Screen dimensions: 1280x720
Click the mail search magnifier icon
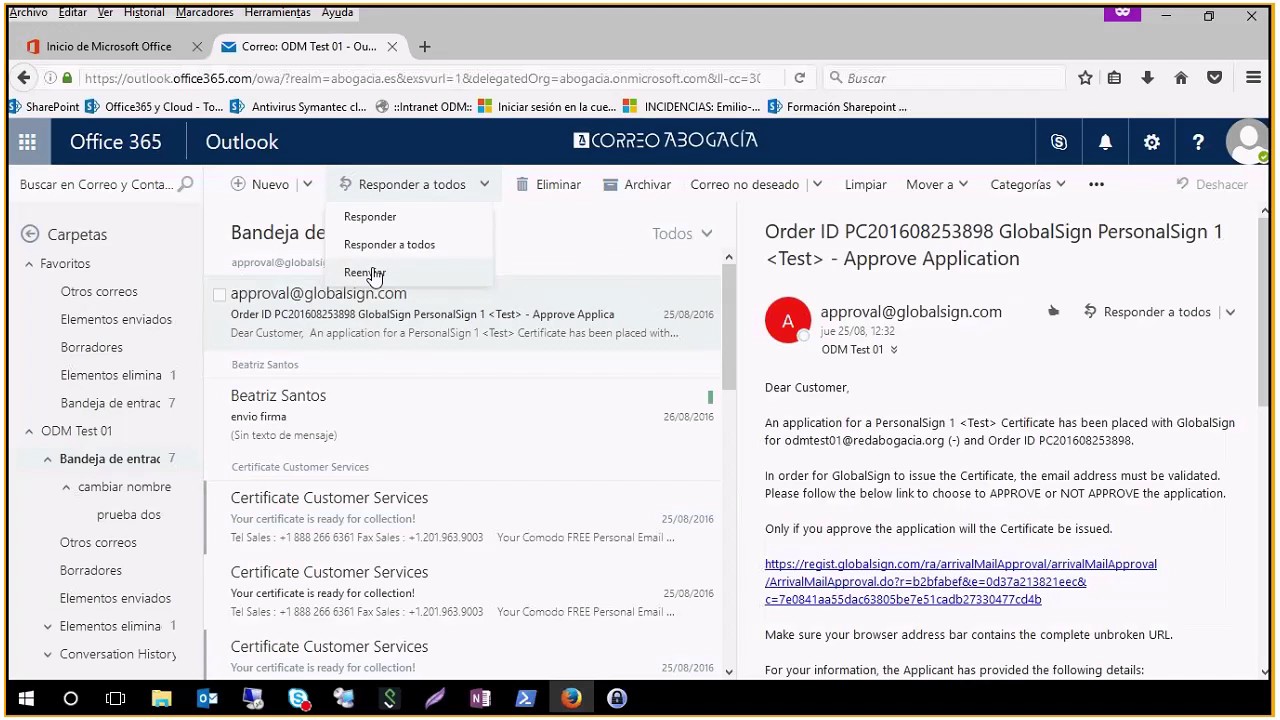pos(185,184)
